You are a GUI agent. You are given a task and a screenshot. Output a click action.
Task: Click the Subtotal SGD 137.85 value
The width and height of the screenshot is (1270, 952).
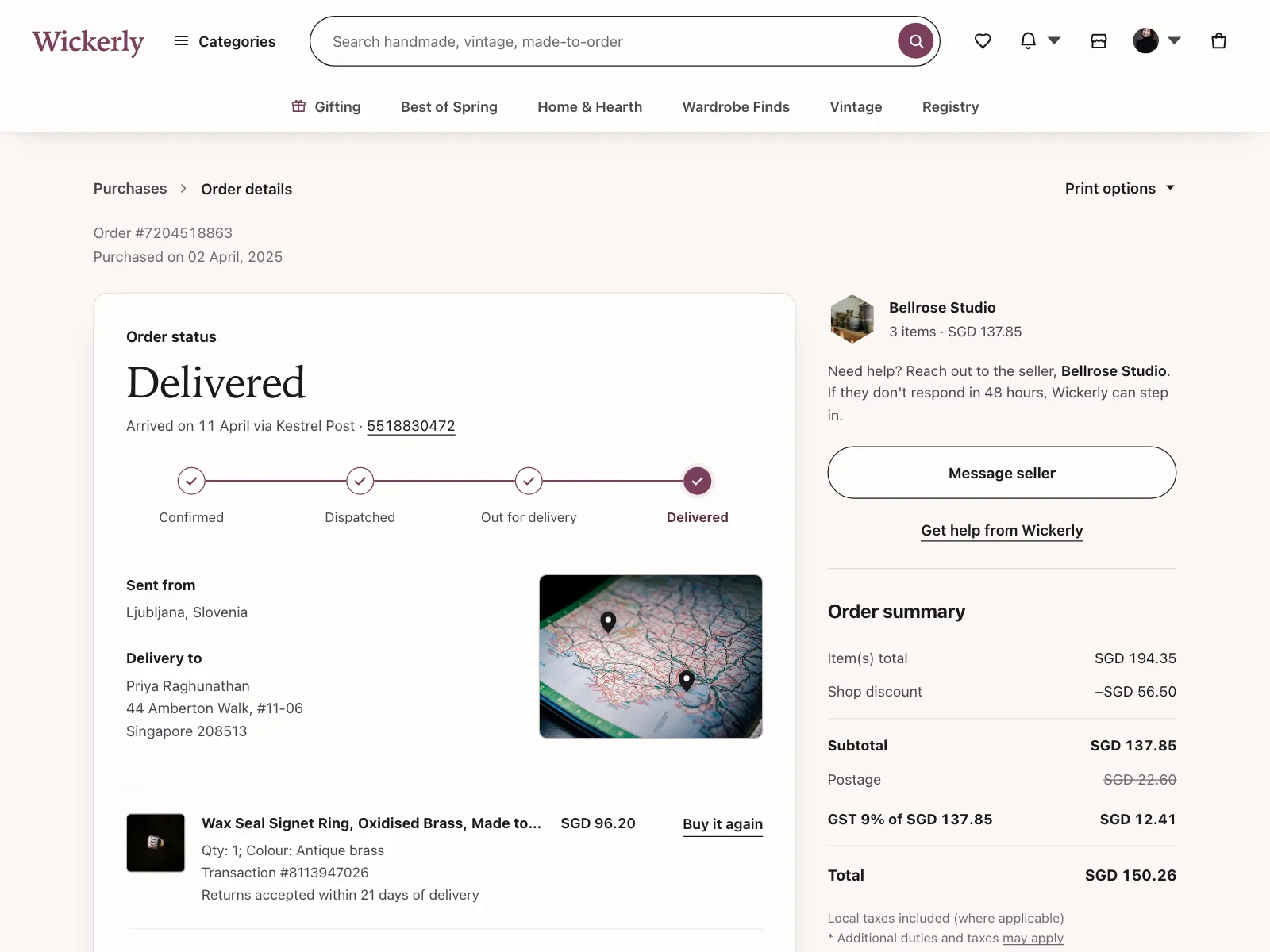tap(1133, 746)
